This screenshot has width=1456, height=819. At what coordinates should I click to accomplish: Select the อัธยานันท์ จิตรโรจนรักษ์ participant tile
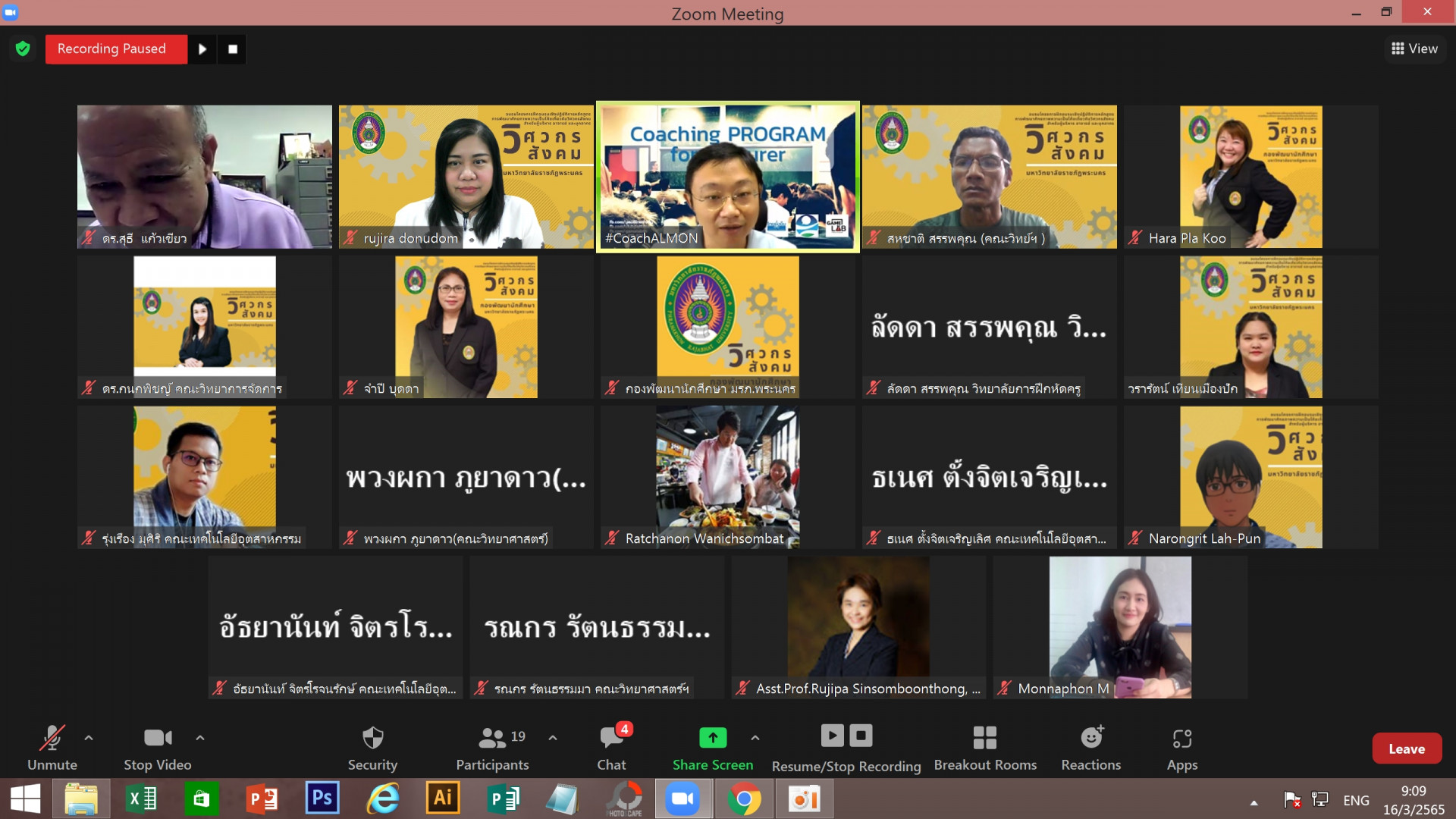pos(335,627)
